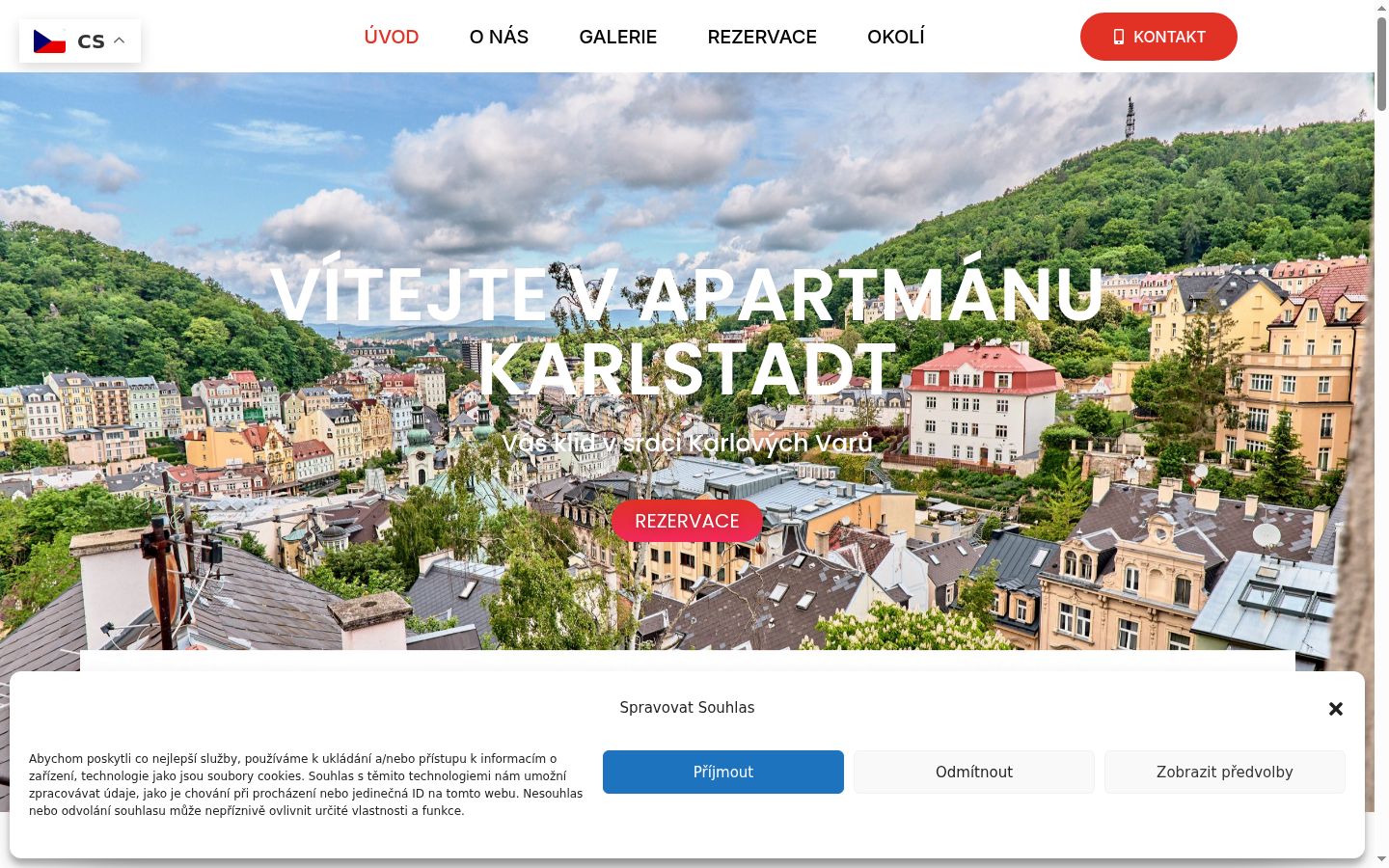Close the cookie consent dialog

pyautogui.click(x=1336, y=709)
